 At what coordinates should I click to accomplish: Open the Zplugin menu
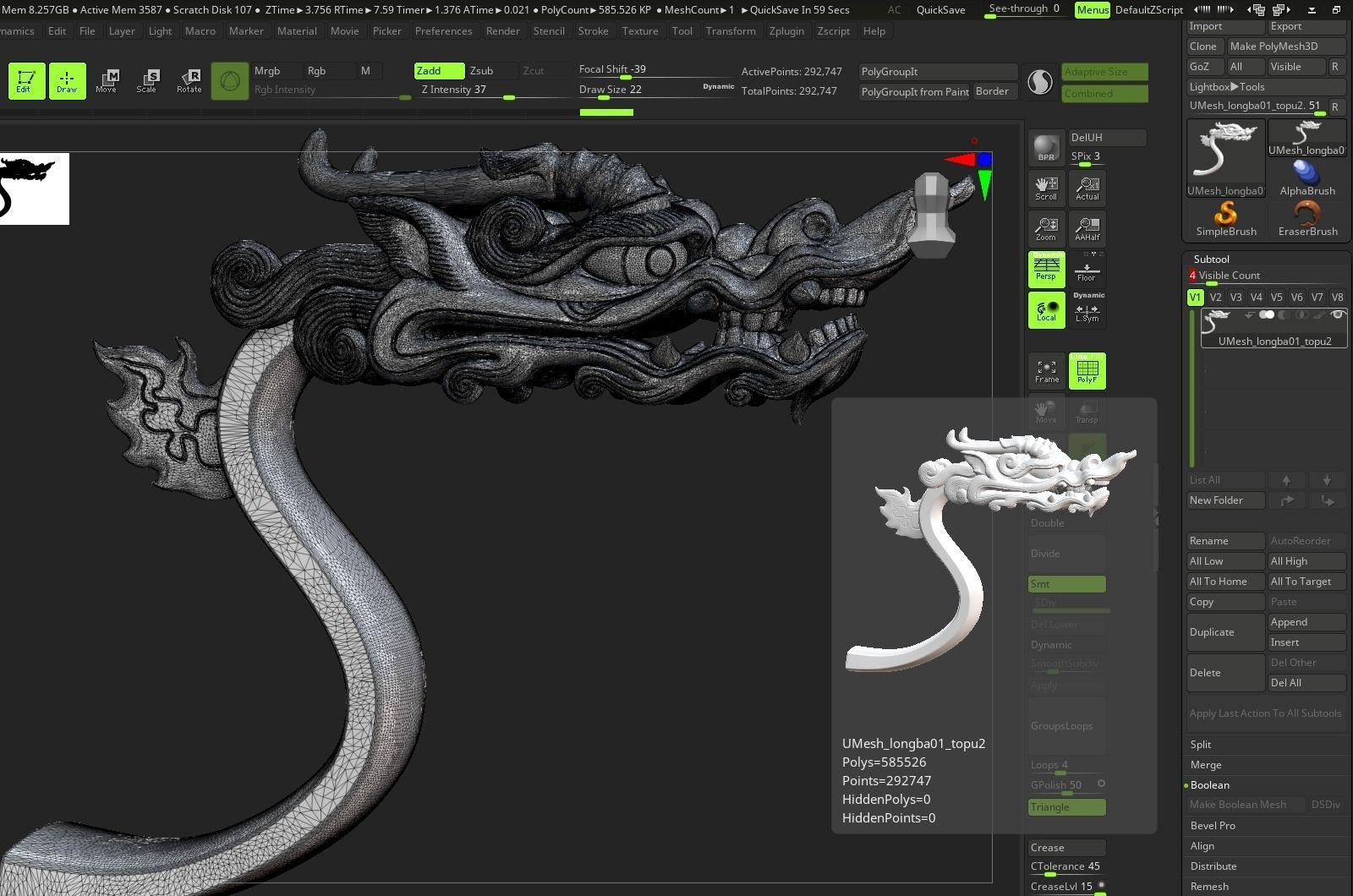[786, 31]
